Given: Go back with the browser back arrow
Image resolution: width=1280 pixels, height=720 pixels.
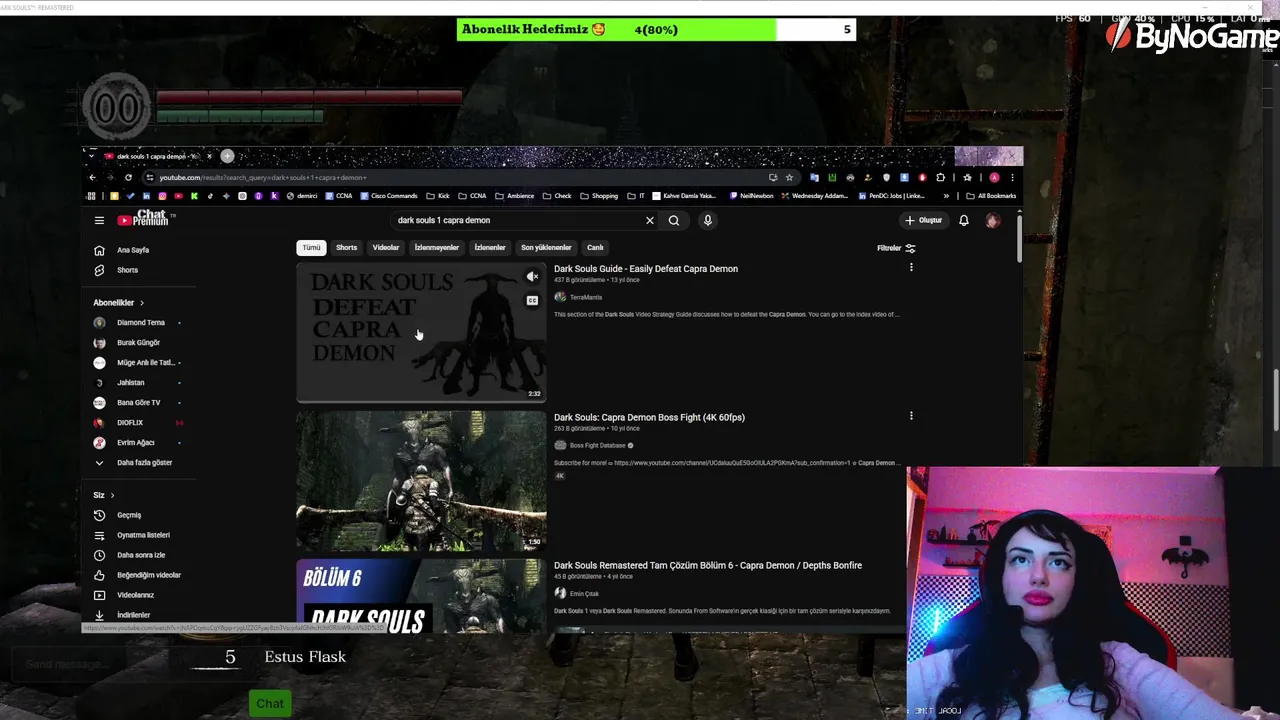Looking at the screenshot, I should (x=93, y=177).
